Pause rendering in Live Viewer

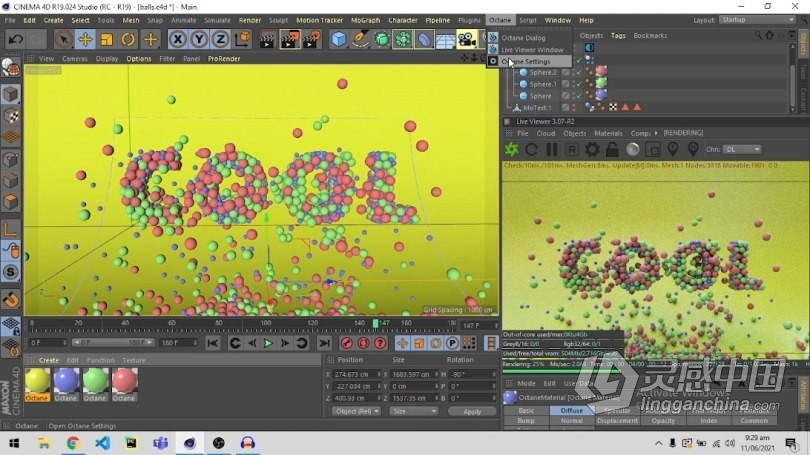pos(552,149)
